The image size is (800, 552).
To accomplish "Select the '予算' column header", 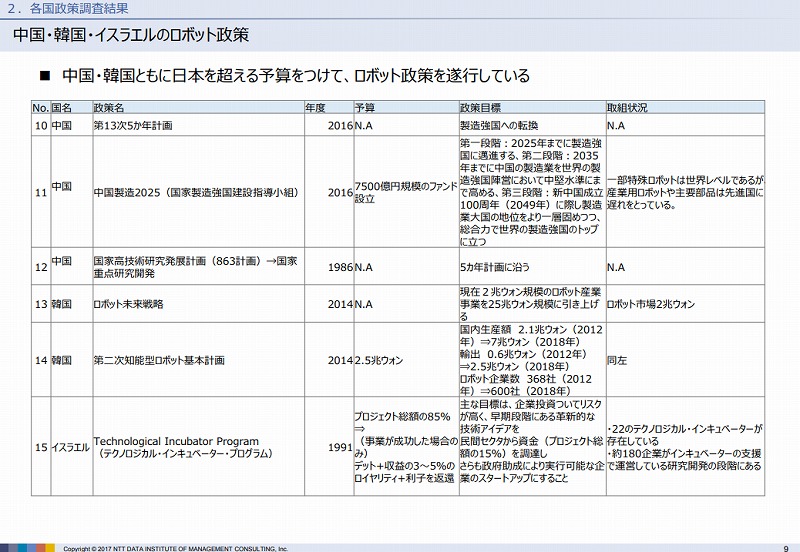I will pyautogui.click(x=365, y=106).
